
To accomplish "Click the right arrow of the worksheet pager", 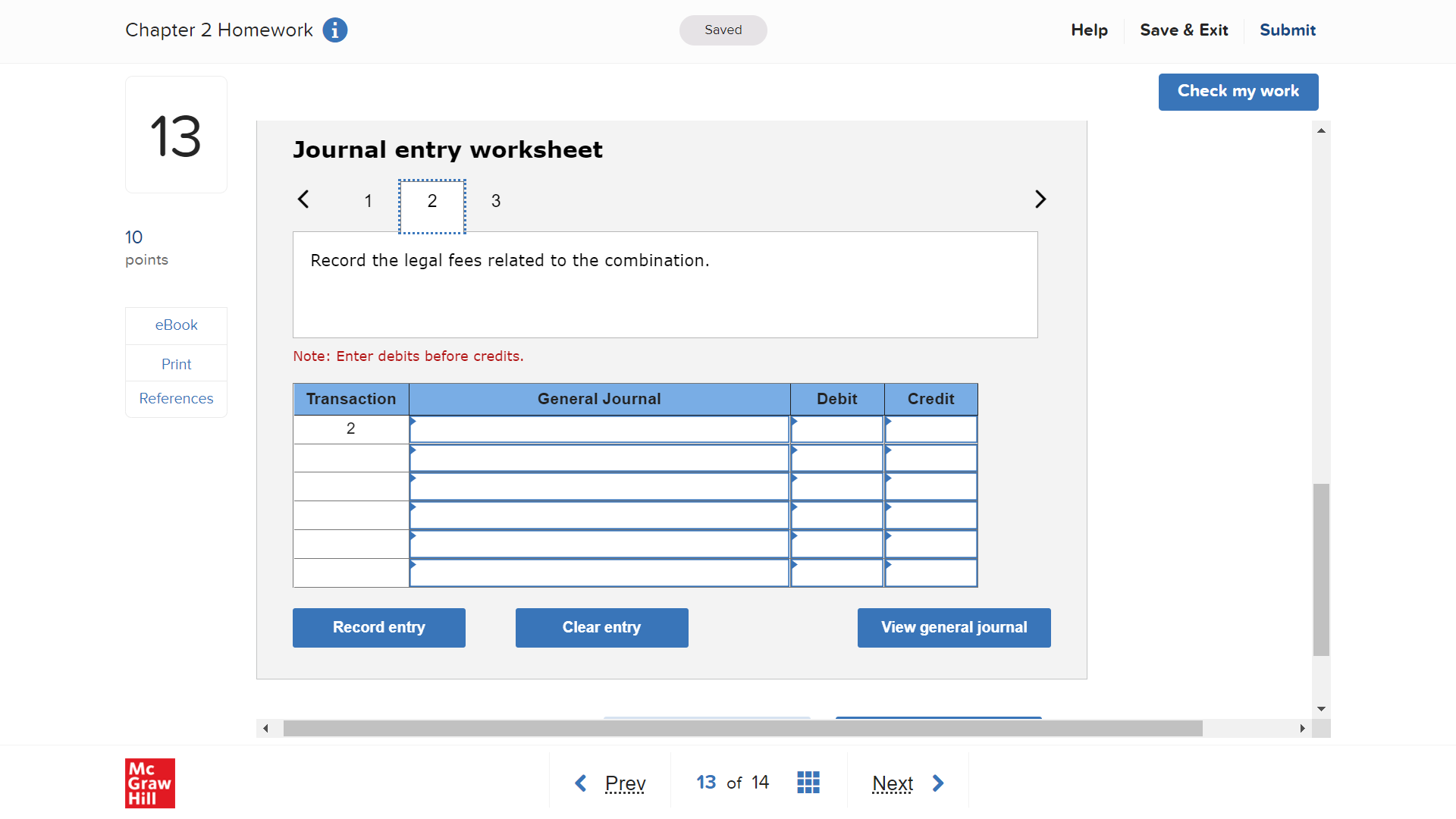I will [1040, 199].
